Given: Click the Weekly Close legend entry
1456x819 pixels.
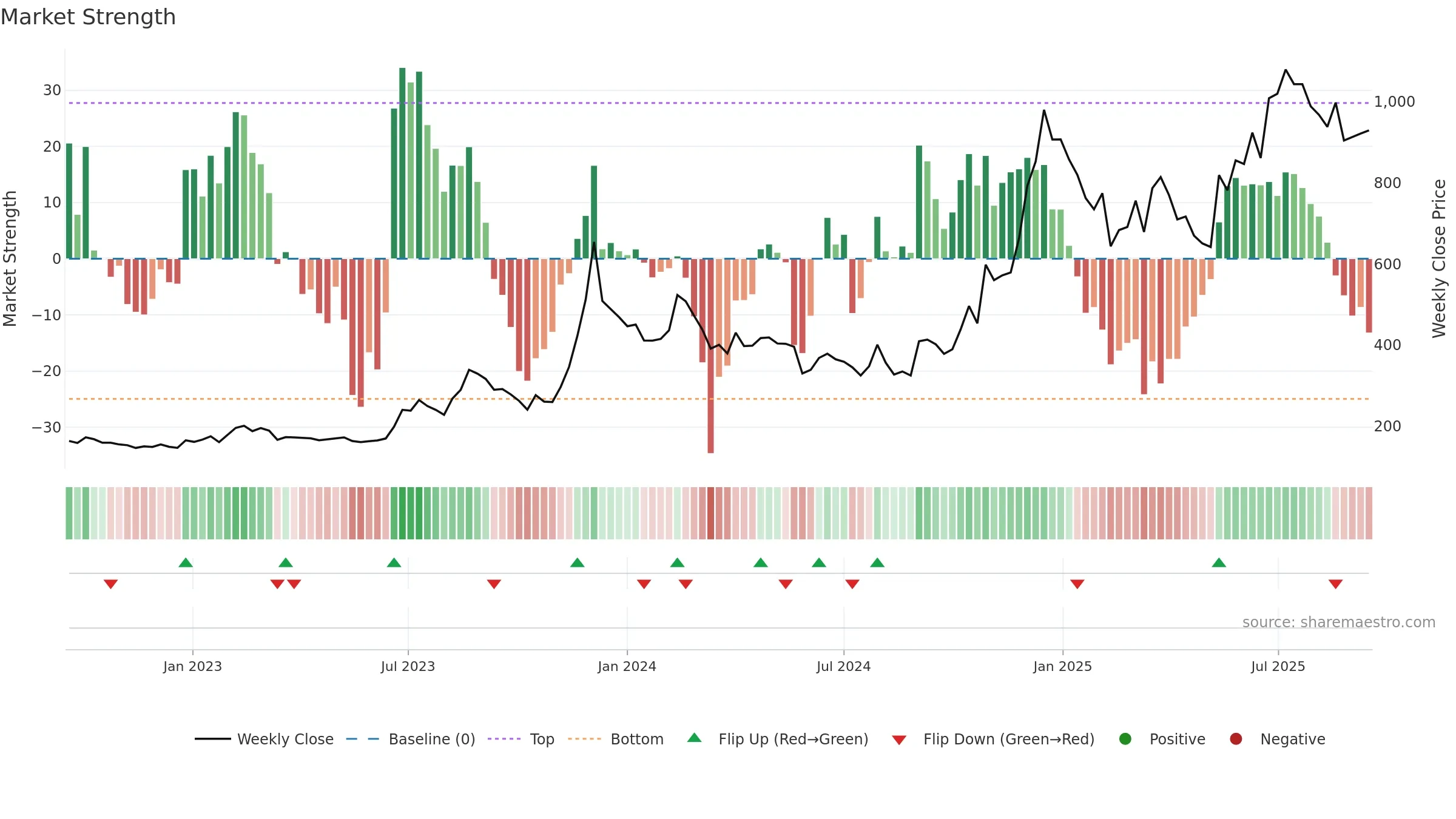Looking at the screenshot, I should point(264,739).
